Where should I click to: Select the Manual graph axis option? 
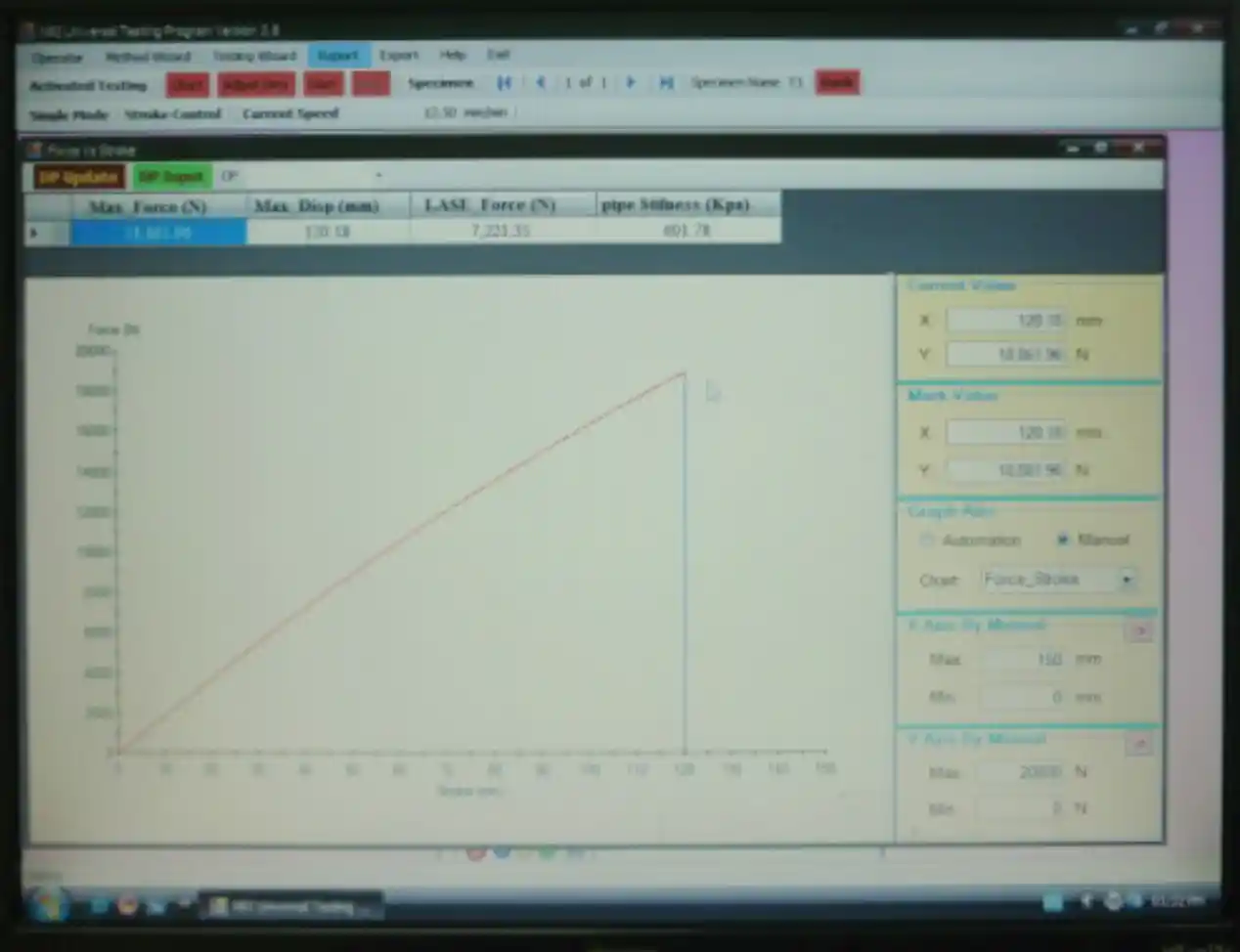1062,540
